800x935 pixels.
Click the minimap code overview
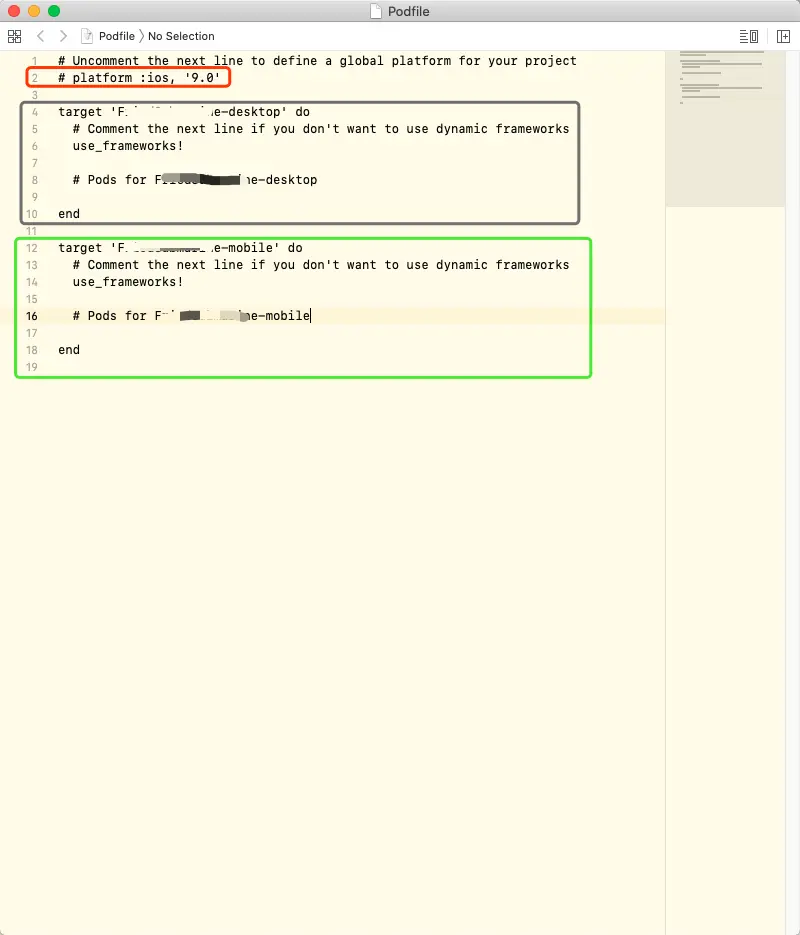[x=725, y=129]
